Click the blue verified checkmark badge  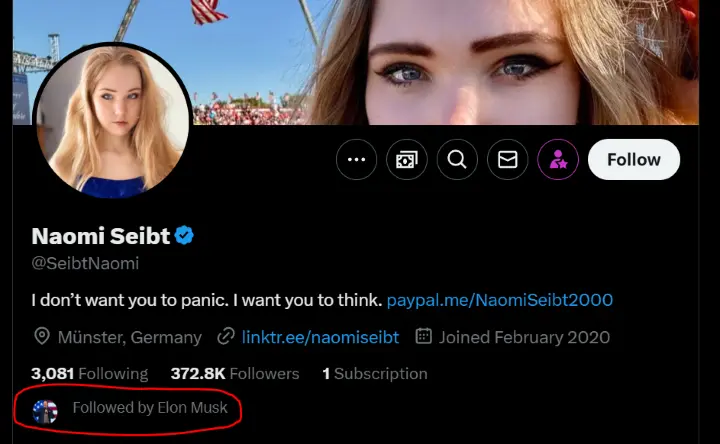[x=185, y=236]
